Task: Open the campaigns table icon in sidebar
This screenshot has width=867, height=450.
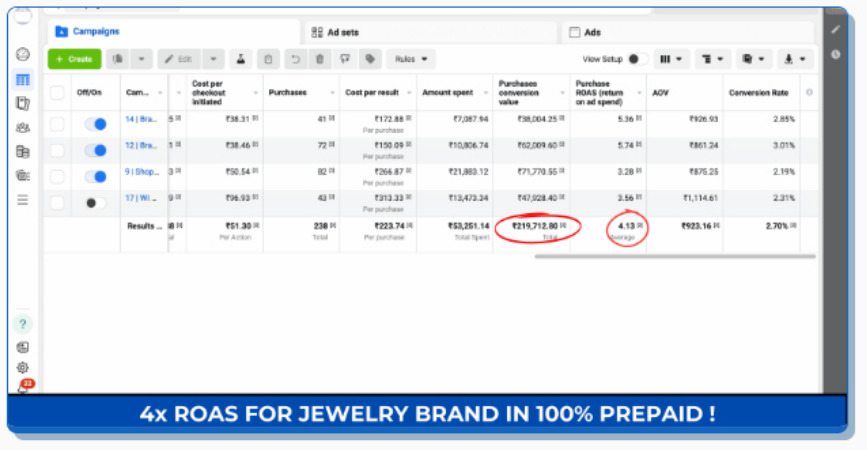Action: click(23, 80)
